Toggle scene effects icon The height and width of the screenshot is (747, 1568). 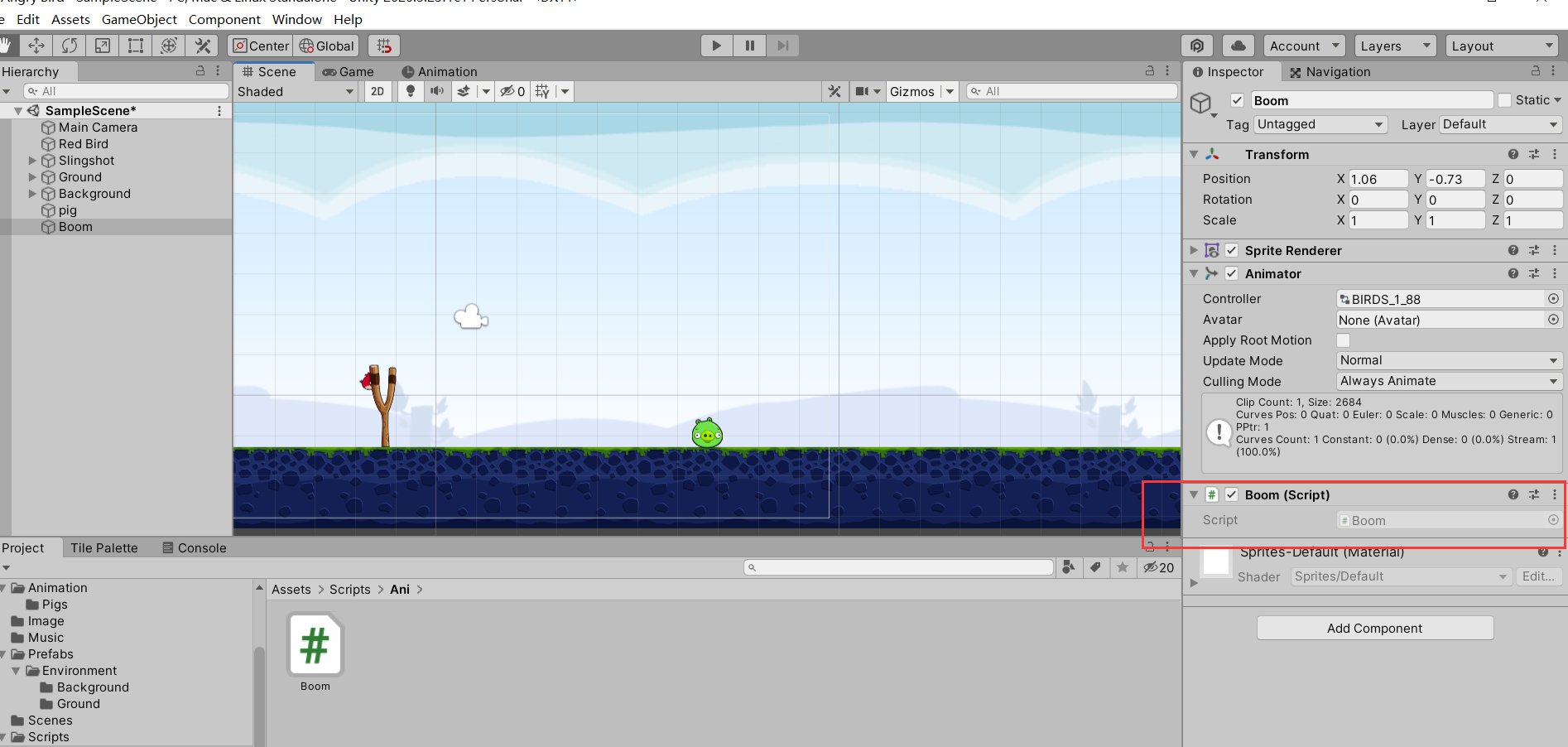point(464,91)
